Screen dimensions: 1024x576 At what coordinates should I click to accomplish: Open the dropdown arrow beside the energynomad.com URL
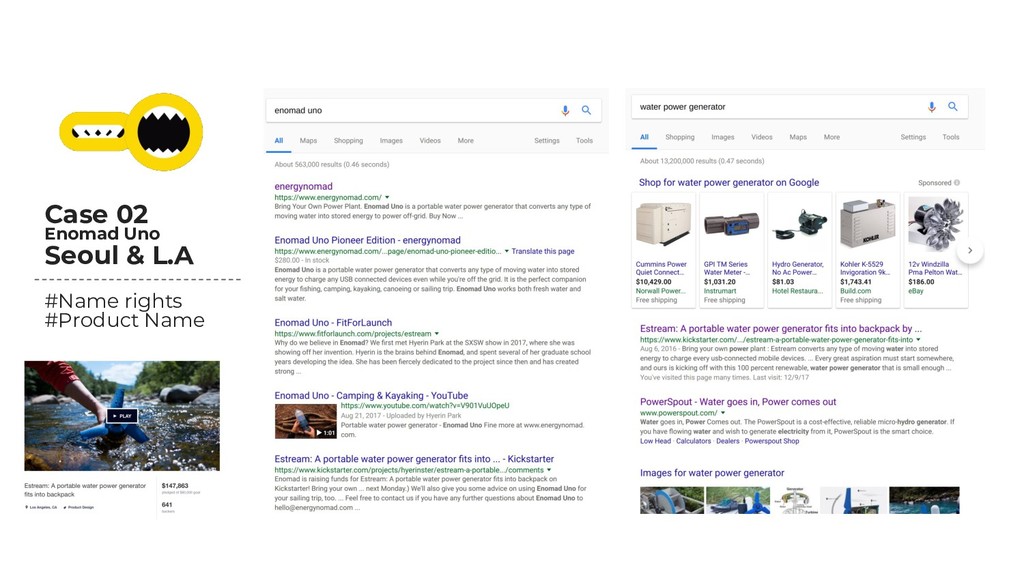(x=387, y=197)
